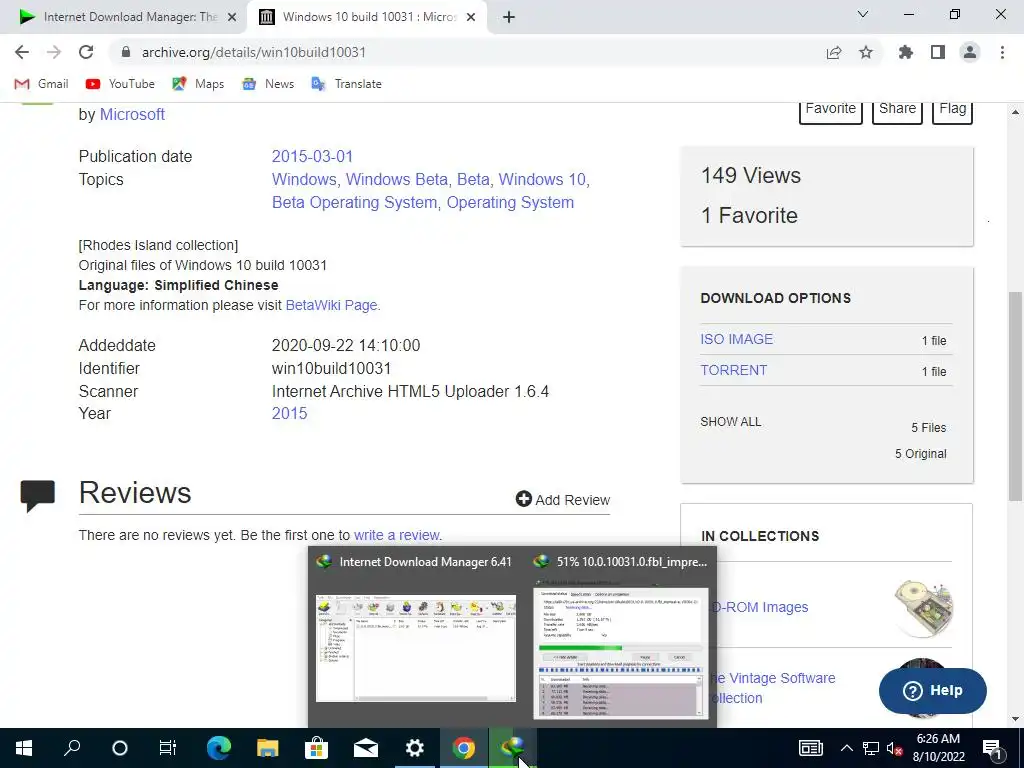Viewport: 1024px width, 768px height.
Task: Open a new browser tab
Action: pyautogui.click(x=509, y=17)
